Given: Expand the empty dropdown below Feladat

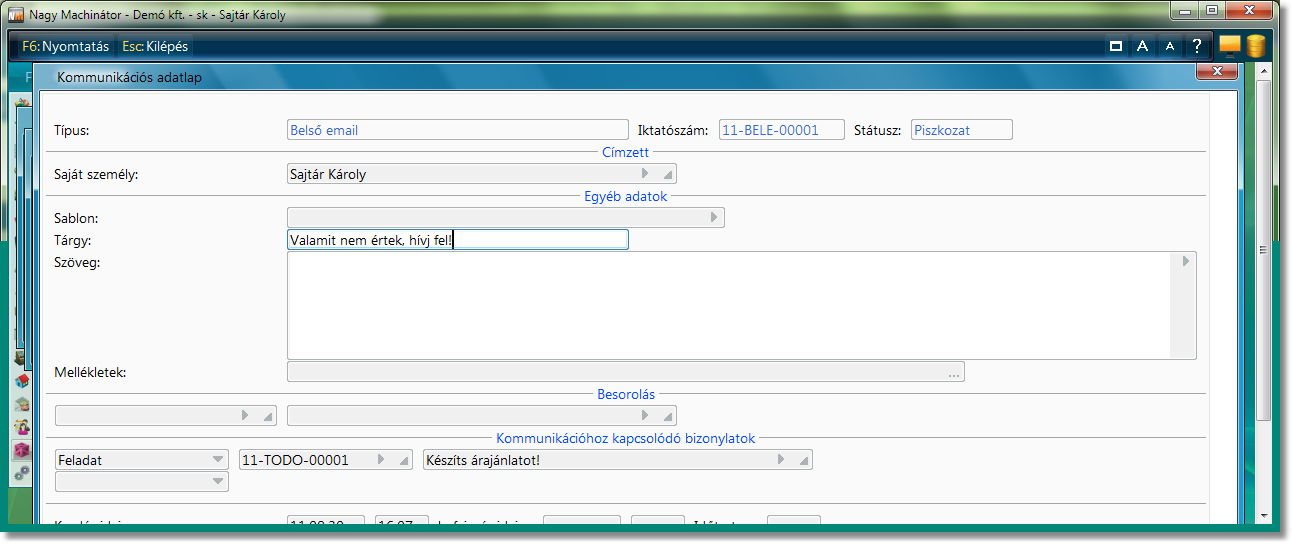Looking at the screenshot, I should [218, 482].
